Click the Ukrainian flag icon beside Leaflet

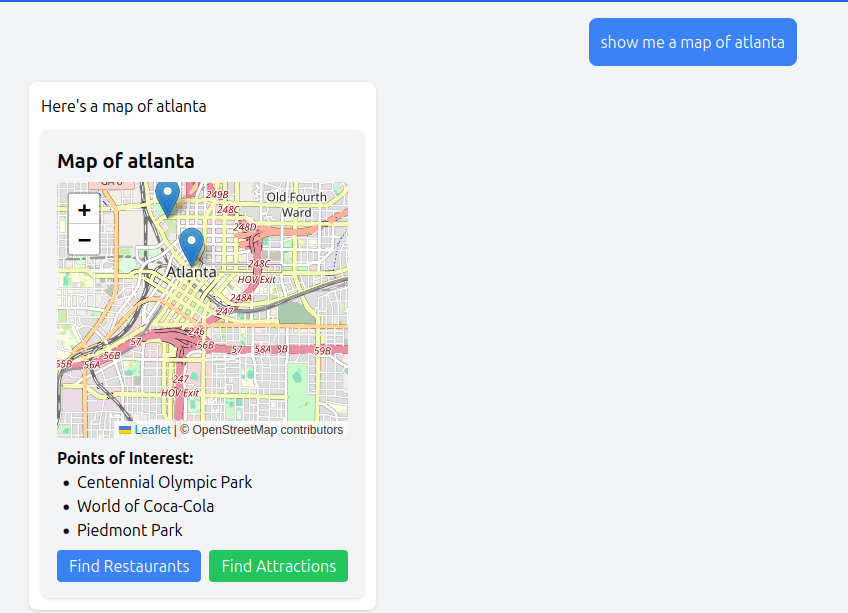[125, 430]
